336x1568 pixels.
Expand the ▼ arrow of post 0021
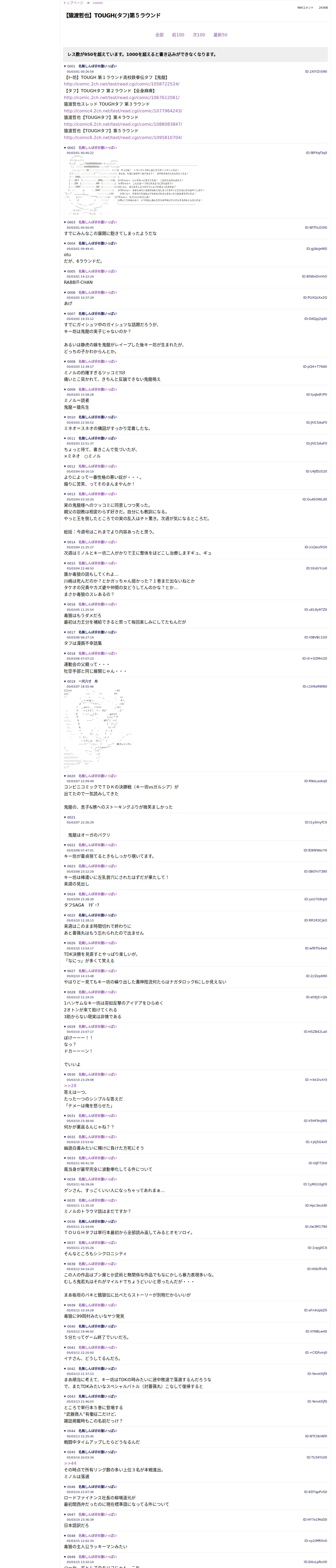(65, 817)
